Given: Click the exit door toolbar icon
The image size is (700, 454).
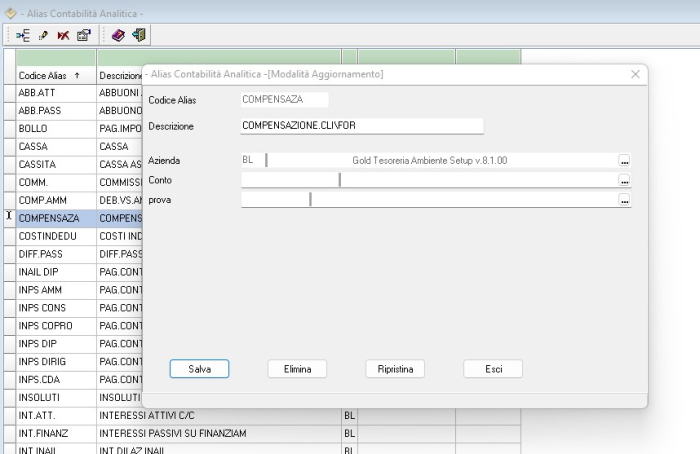Looking at the screenshot, I should (x=139, y=35).
